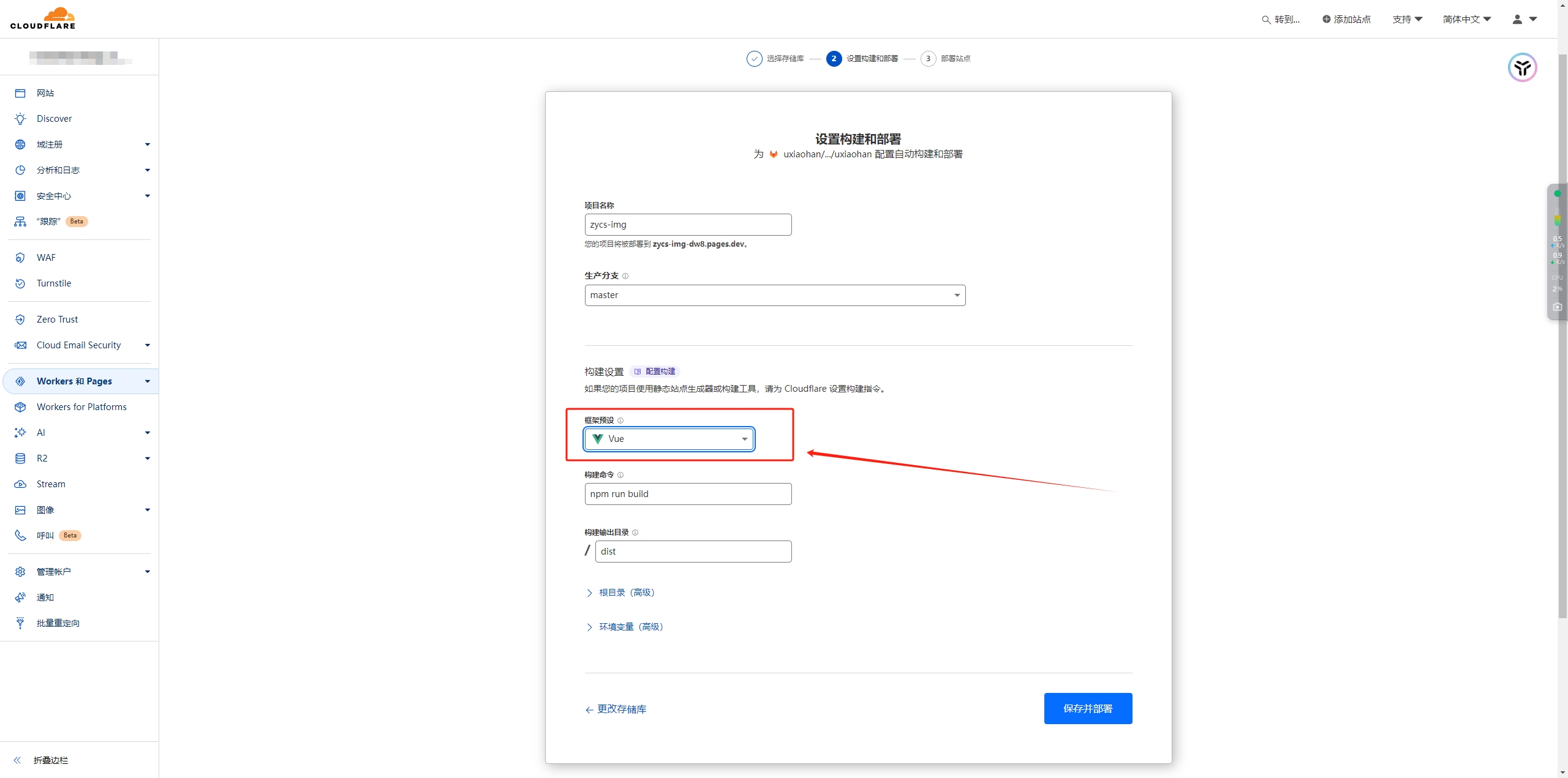Open the Turnstile sidebar icon
The width and height of the screenshot is (1568, 778).
20,283
